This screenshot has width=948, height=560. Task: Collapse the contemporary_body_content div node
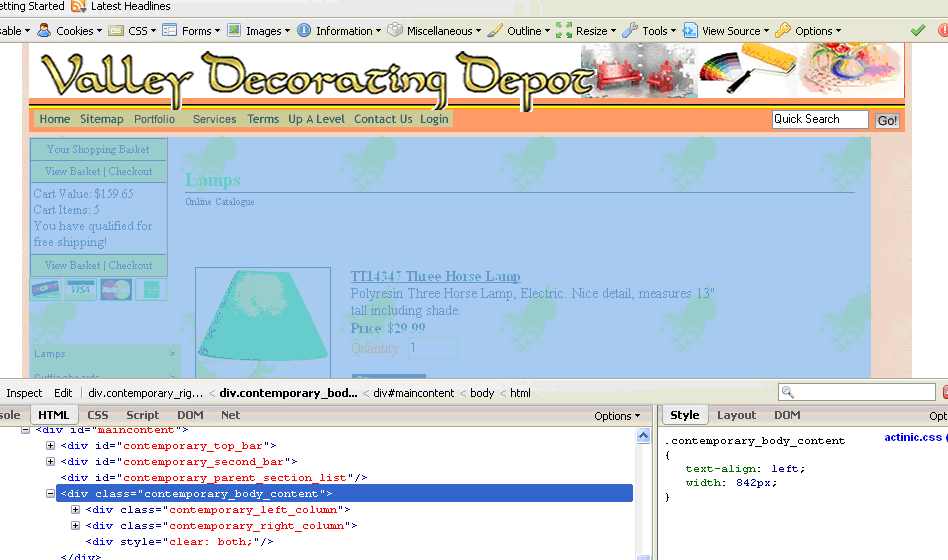[x=51, y=494]
